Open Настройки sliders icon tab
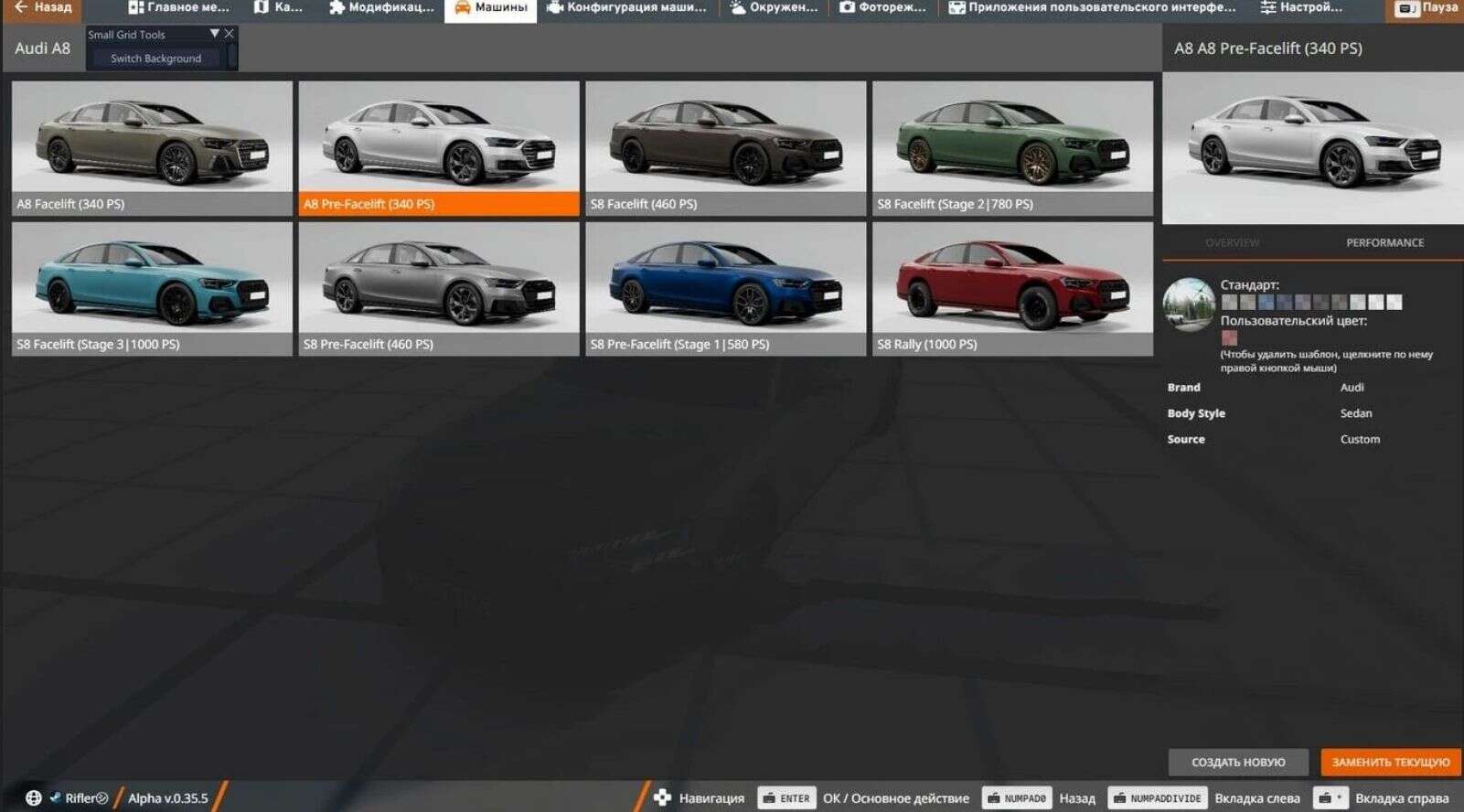Image resolution: width=1464 pixels, height=812 pixels. 1267,8
